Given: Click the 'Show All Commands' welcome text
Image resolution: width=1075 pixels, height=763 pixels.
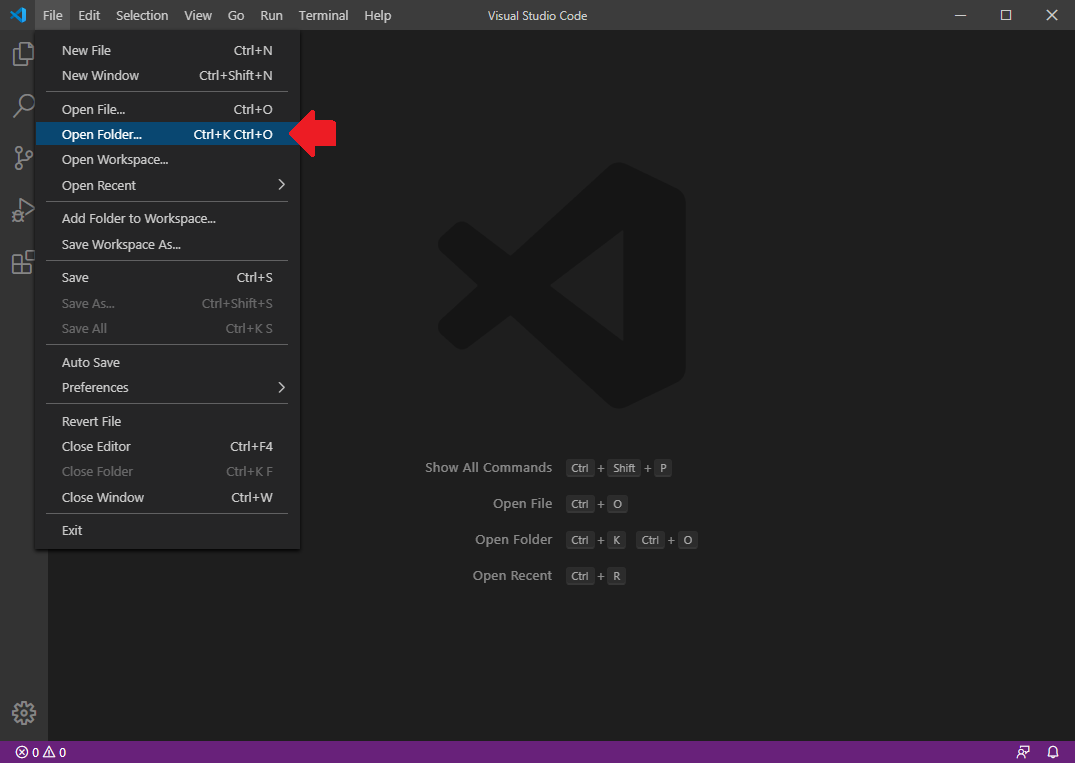Looking at the screenshot, I should tap(488, 468).
